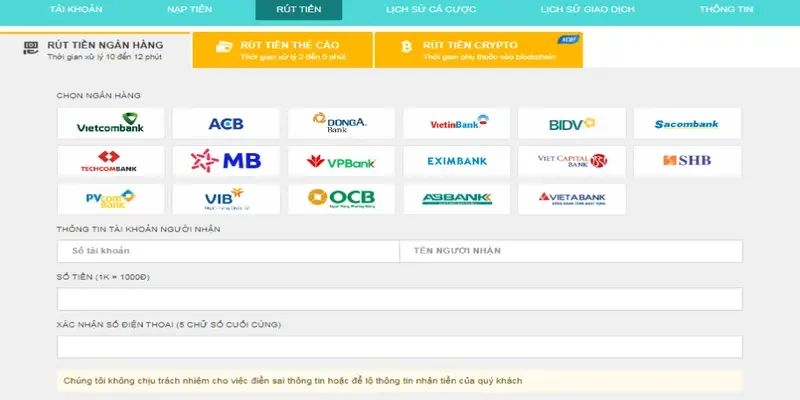This screenshot has width=800, height=400.
Task: Select the Sacombank logo
Action: [687, 123]
